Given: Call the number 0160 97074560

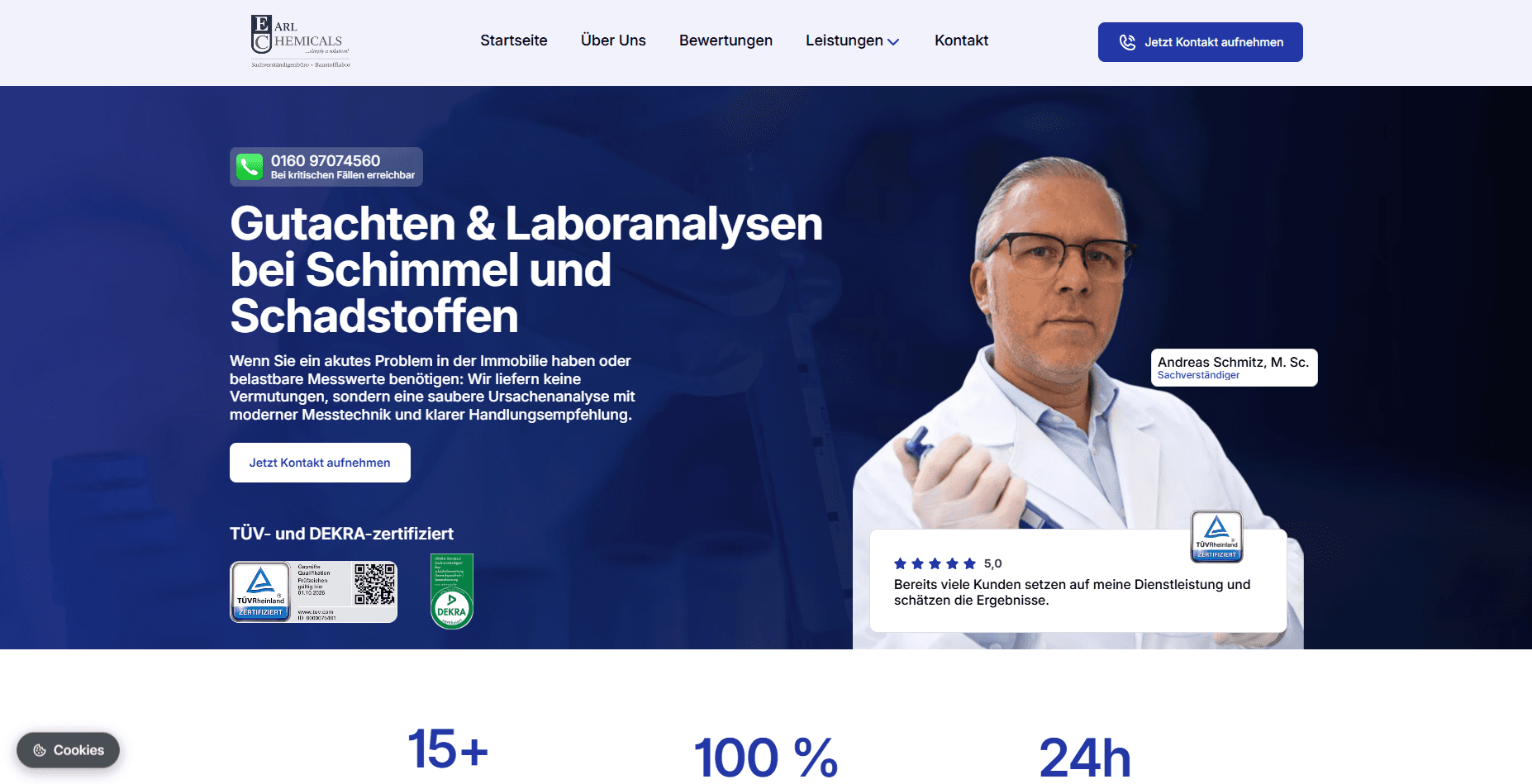Looking at the screenshot, I should [326, 161].
